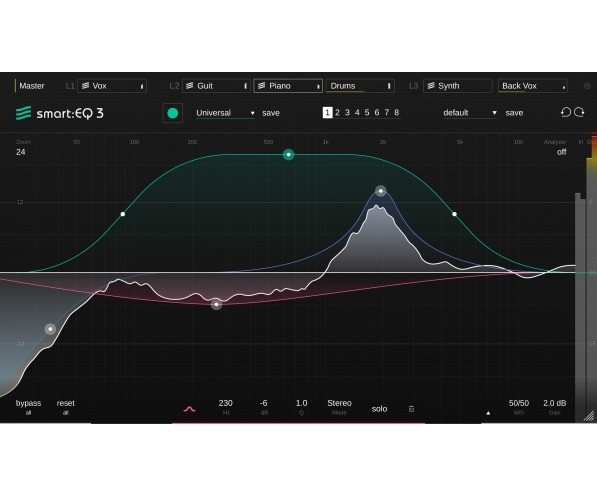Open the Drums track selector

tap(360, 86)
